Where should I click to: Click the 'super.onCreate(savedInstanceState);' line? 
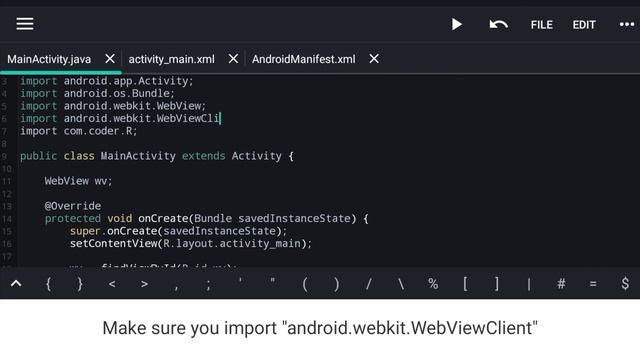click(178, 231)
